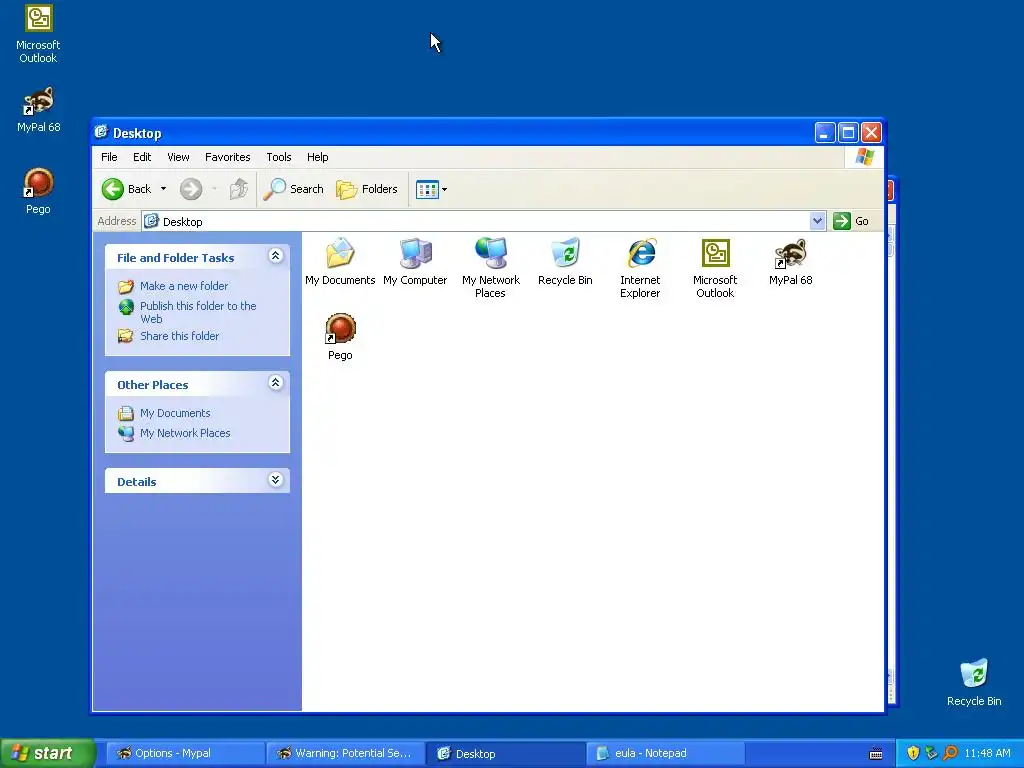Click the yellow security shield tray icon
Image resolution: width=1024 pixels, height=768 pixels.
coord(913,754)
